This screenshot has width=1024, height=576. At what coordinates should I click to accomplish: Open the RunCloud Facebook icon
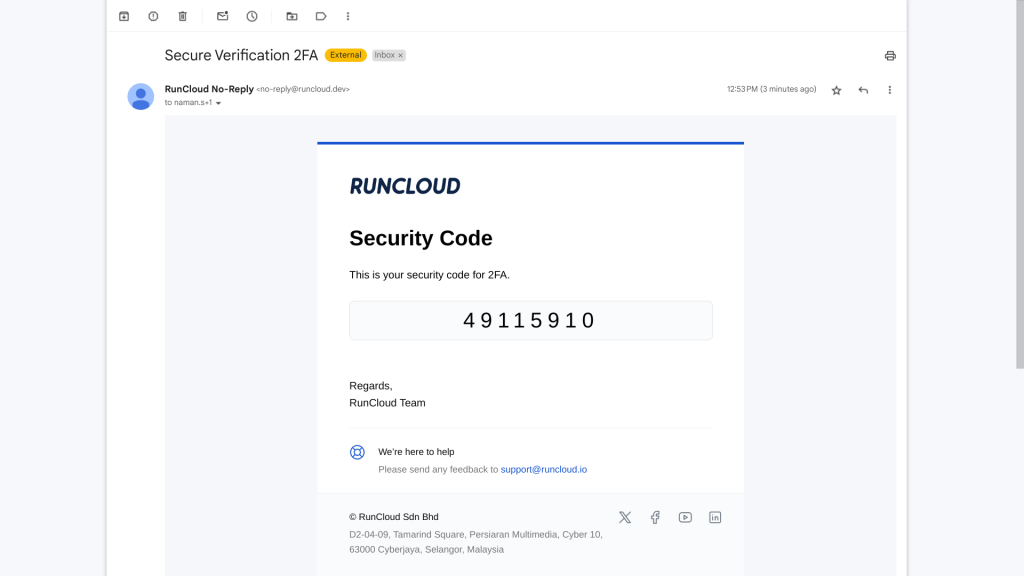655,517
